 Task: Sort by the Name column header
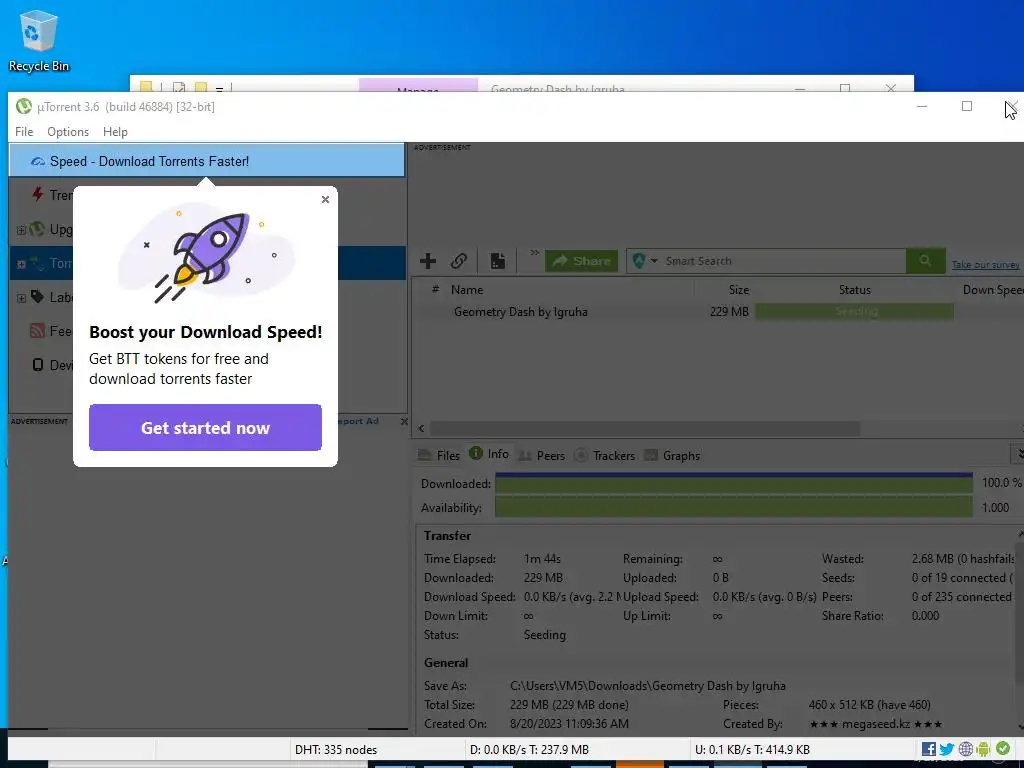467,289
